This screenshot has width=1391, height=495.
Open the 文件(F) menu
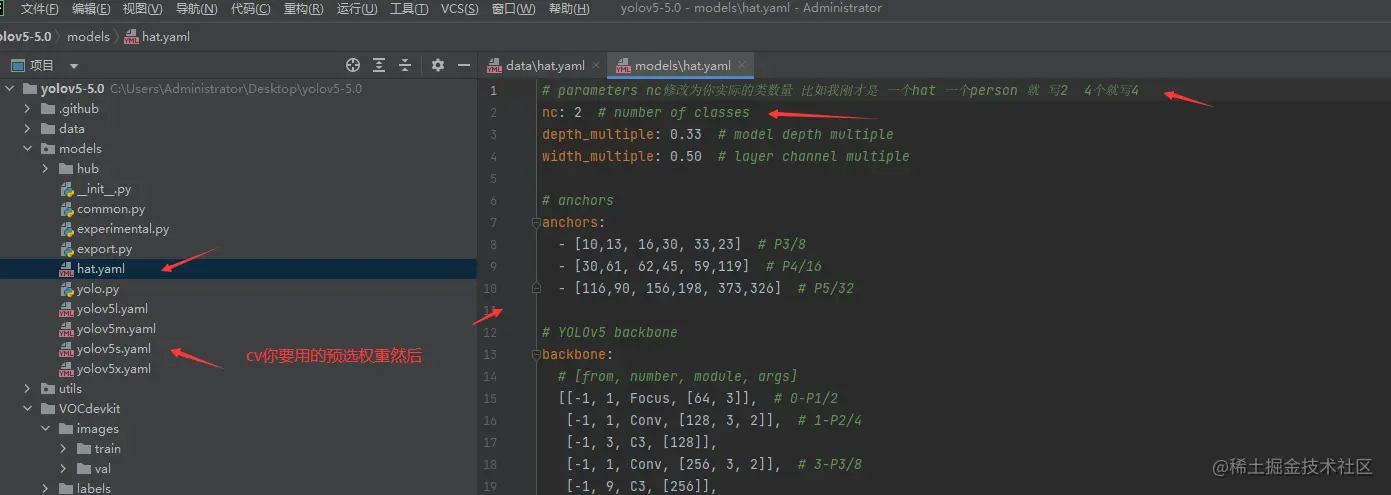[40, 9]
